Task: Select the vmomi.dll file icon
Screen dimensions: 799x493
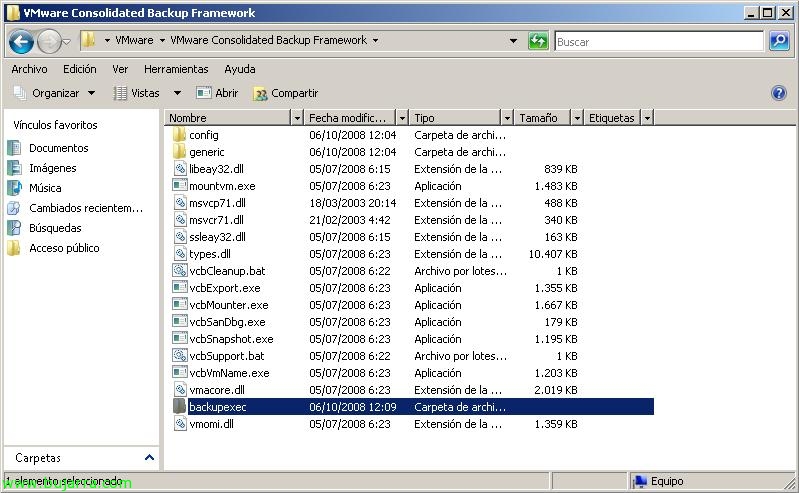Action: [180, 424]
